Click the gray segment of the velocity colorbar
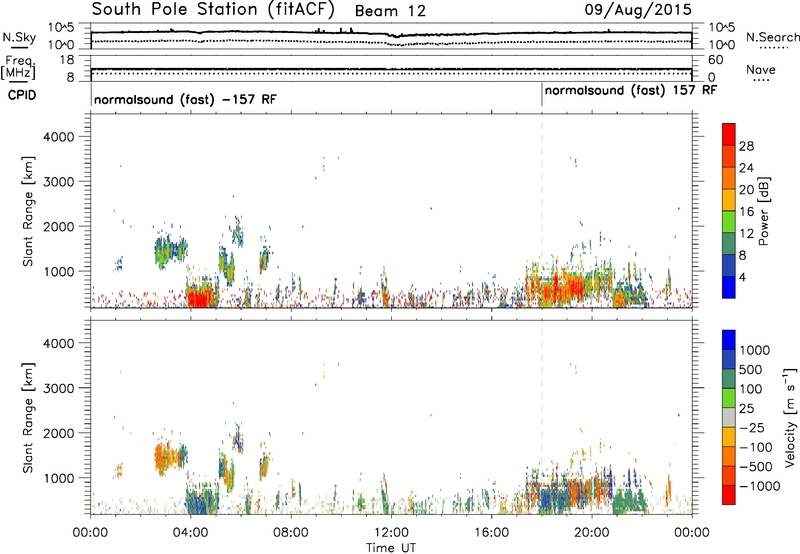 (x=729, y=418)
